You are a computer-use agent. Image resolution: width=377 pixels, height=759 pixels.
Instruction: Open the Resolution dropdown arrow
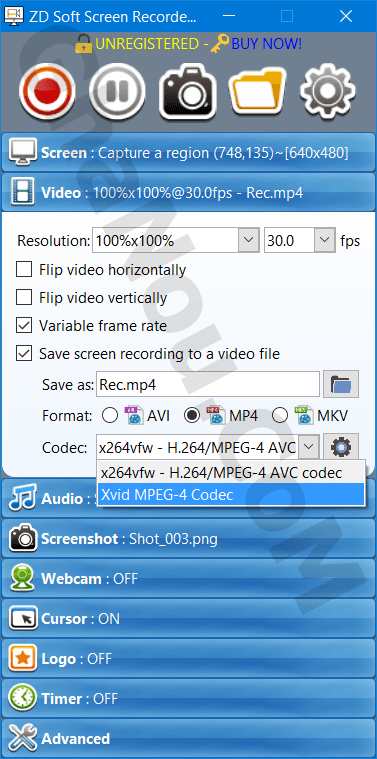click(248, 240)
